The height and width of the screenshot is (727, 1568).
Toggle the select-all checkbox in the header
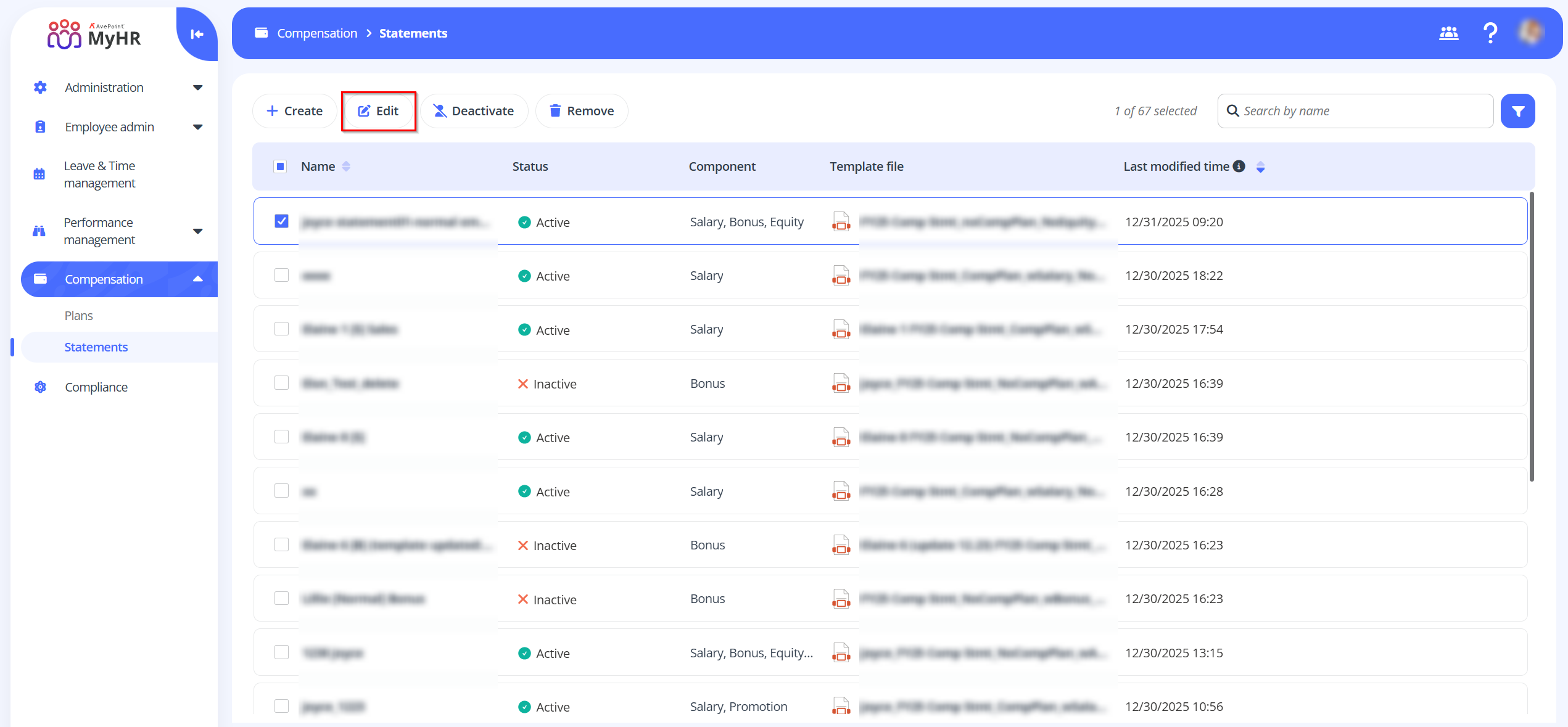point(280,166)
